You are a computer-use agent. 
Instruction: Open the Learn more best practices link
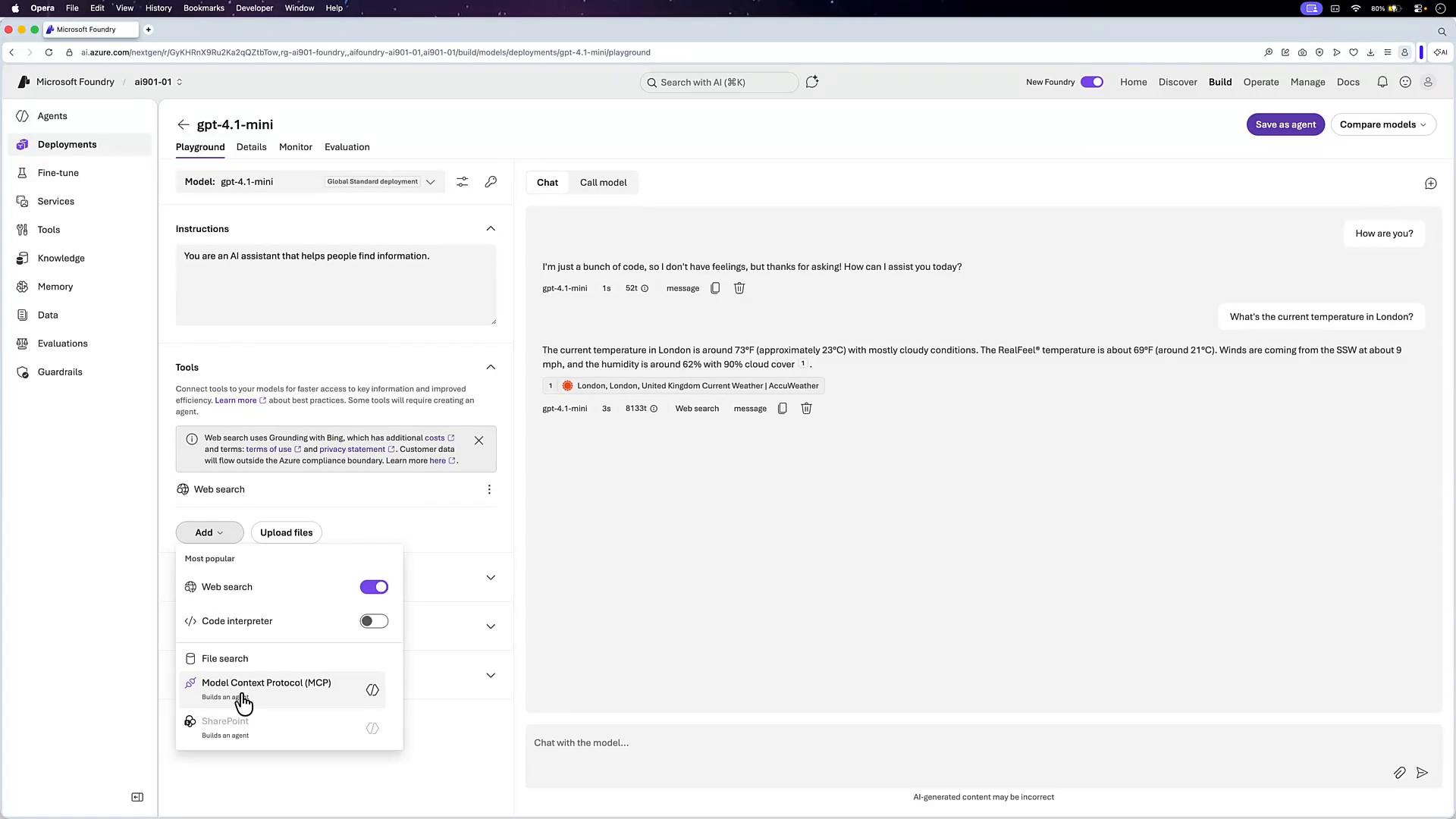pos(240,400)
